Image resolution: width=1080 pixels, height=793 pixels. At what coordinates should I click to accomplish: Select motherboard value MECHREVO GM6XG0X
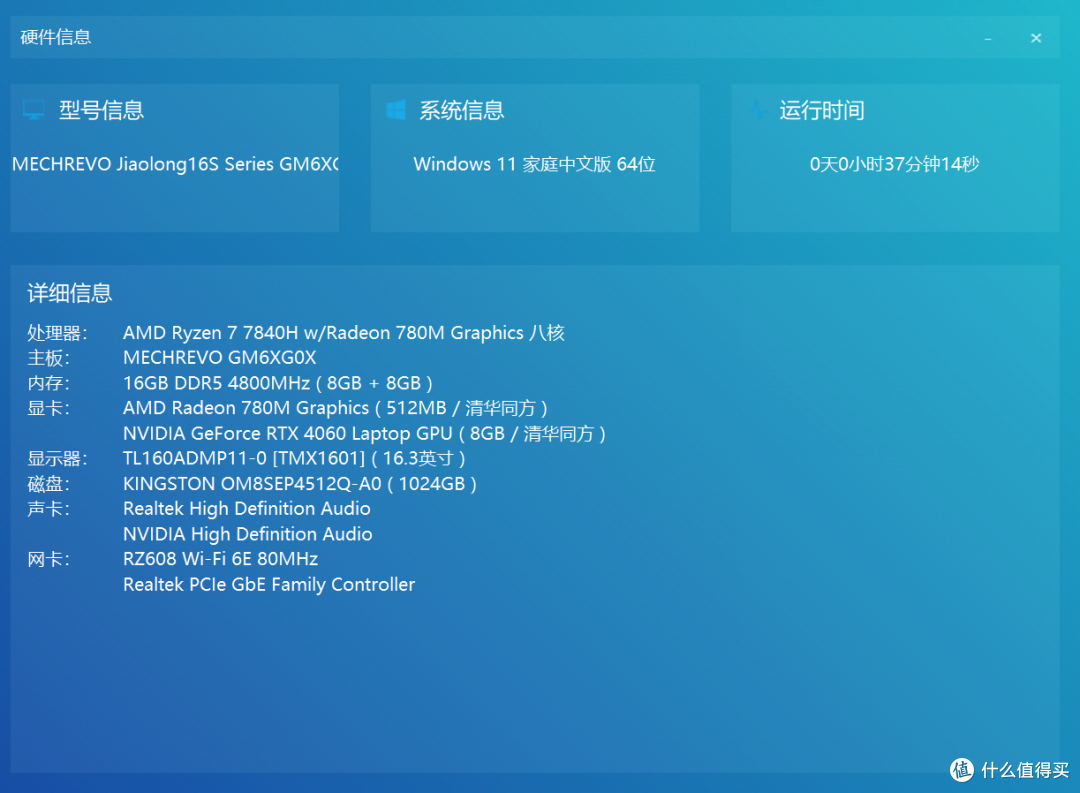pos(220,358)
